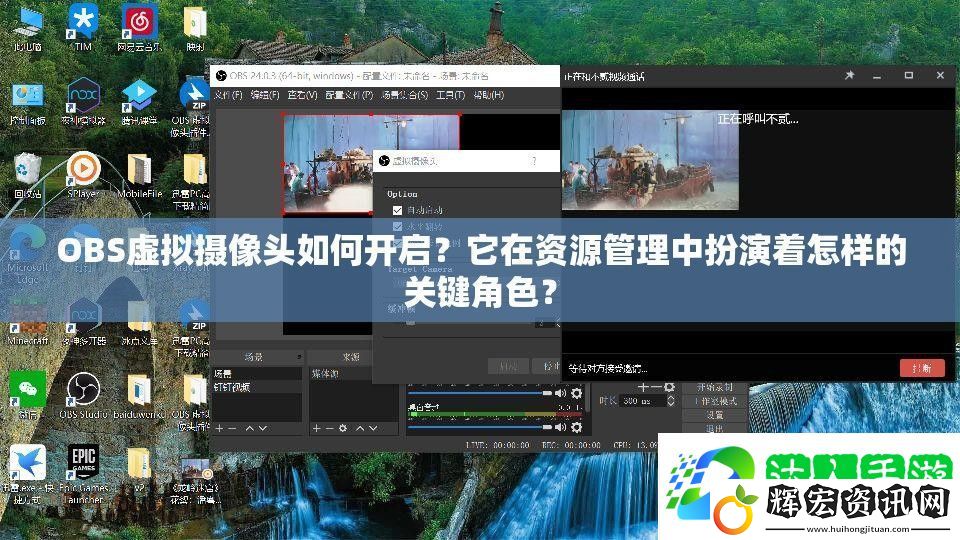Select the first scene in the scenes list
This screenshot has height=540, width=960.
click(257, 373)
